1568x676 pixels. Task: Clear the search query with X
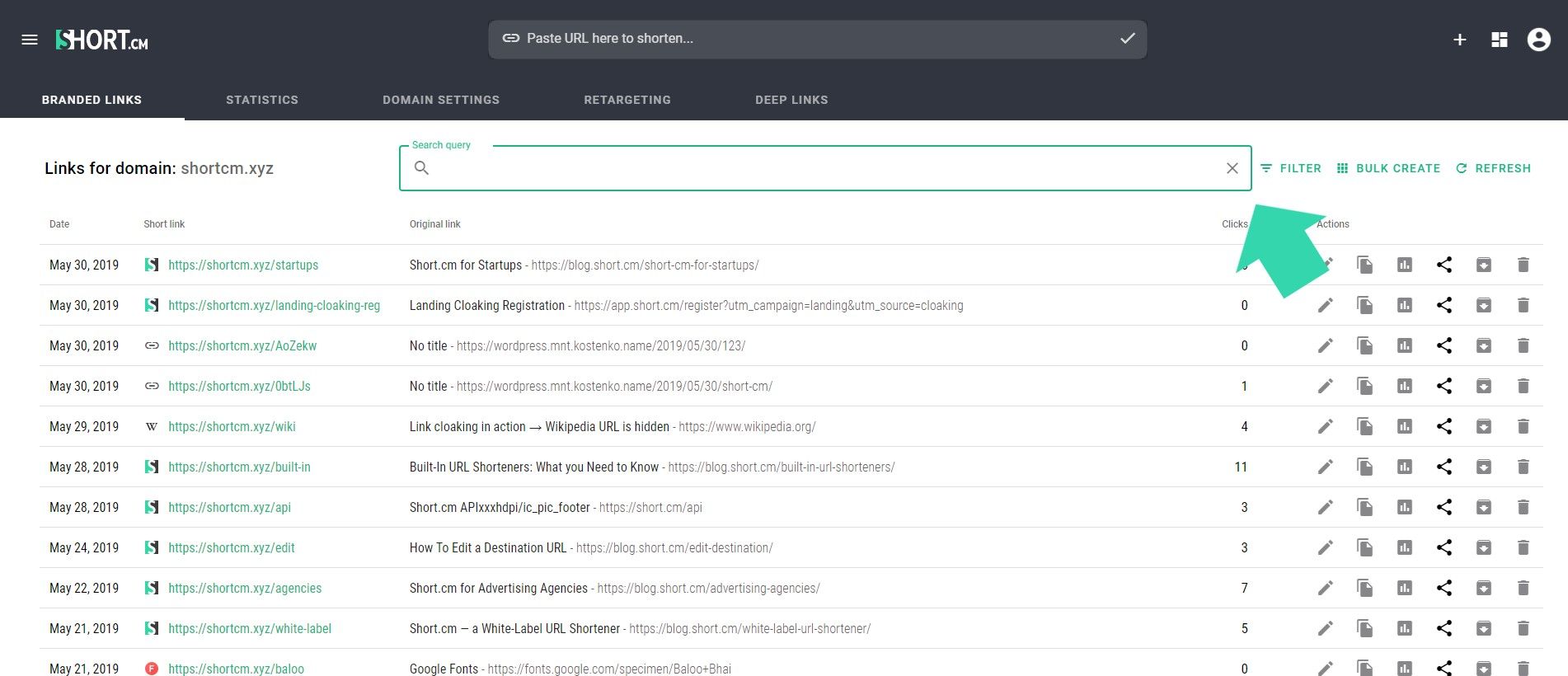click(x=1232, y=168)
